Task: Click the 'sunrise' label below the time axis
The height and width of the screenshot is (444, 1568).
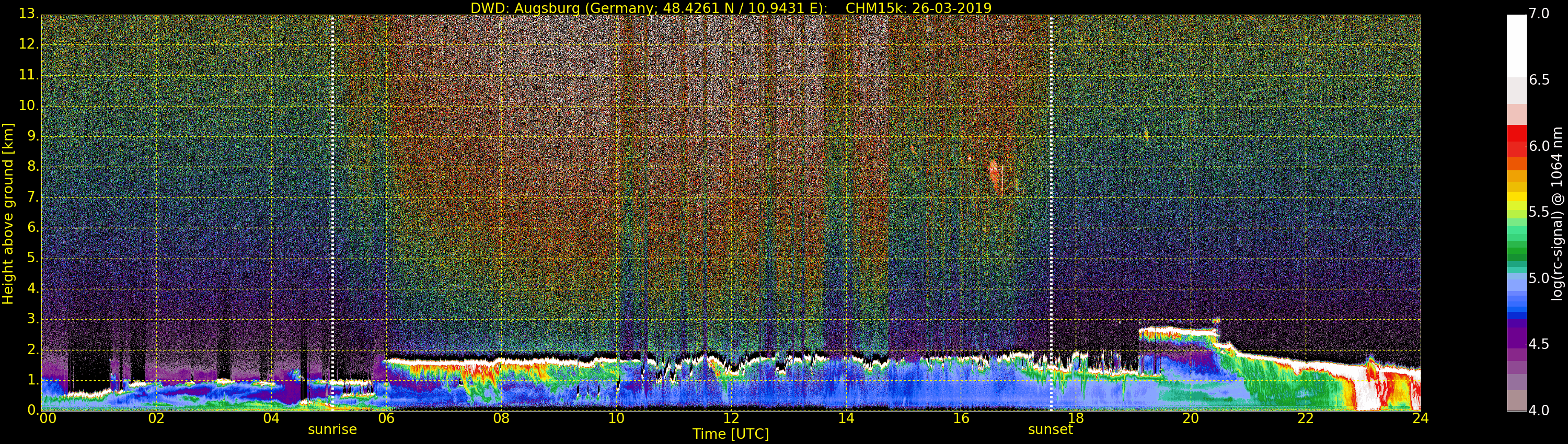Action: pyautogui.click(x=332, y=429)
